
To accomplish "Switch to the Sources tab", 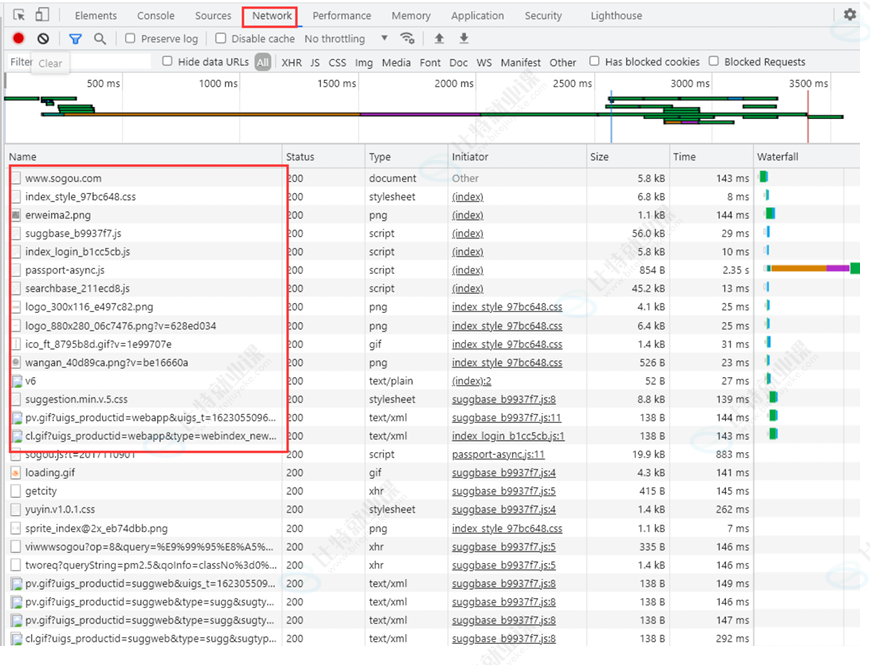I will pos(213,16).
